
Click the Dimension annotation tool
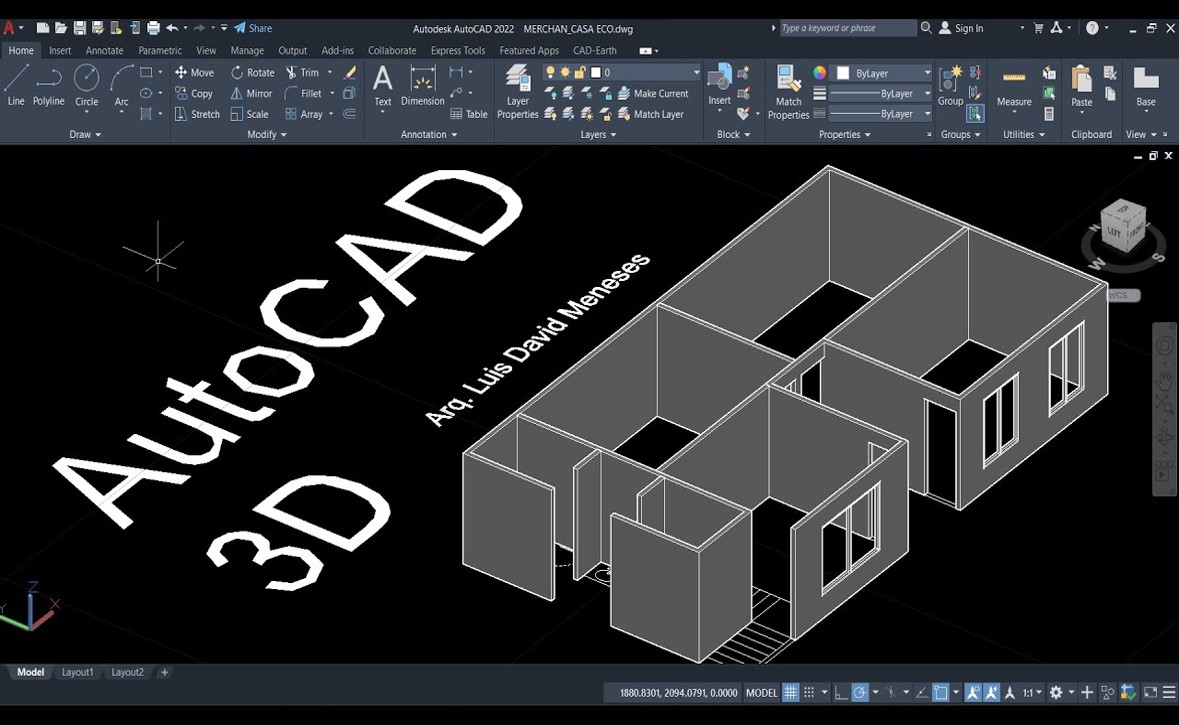pyautogui.click(x=422, y=85)
